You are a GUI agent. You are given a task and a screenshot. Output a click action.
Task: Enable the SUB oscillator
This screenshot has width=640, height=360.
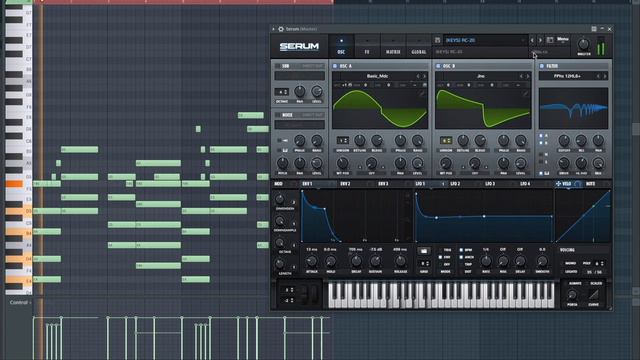(278, 66)
